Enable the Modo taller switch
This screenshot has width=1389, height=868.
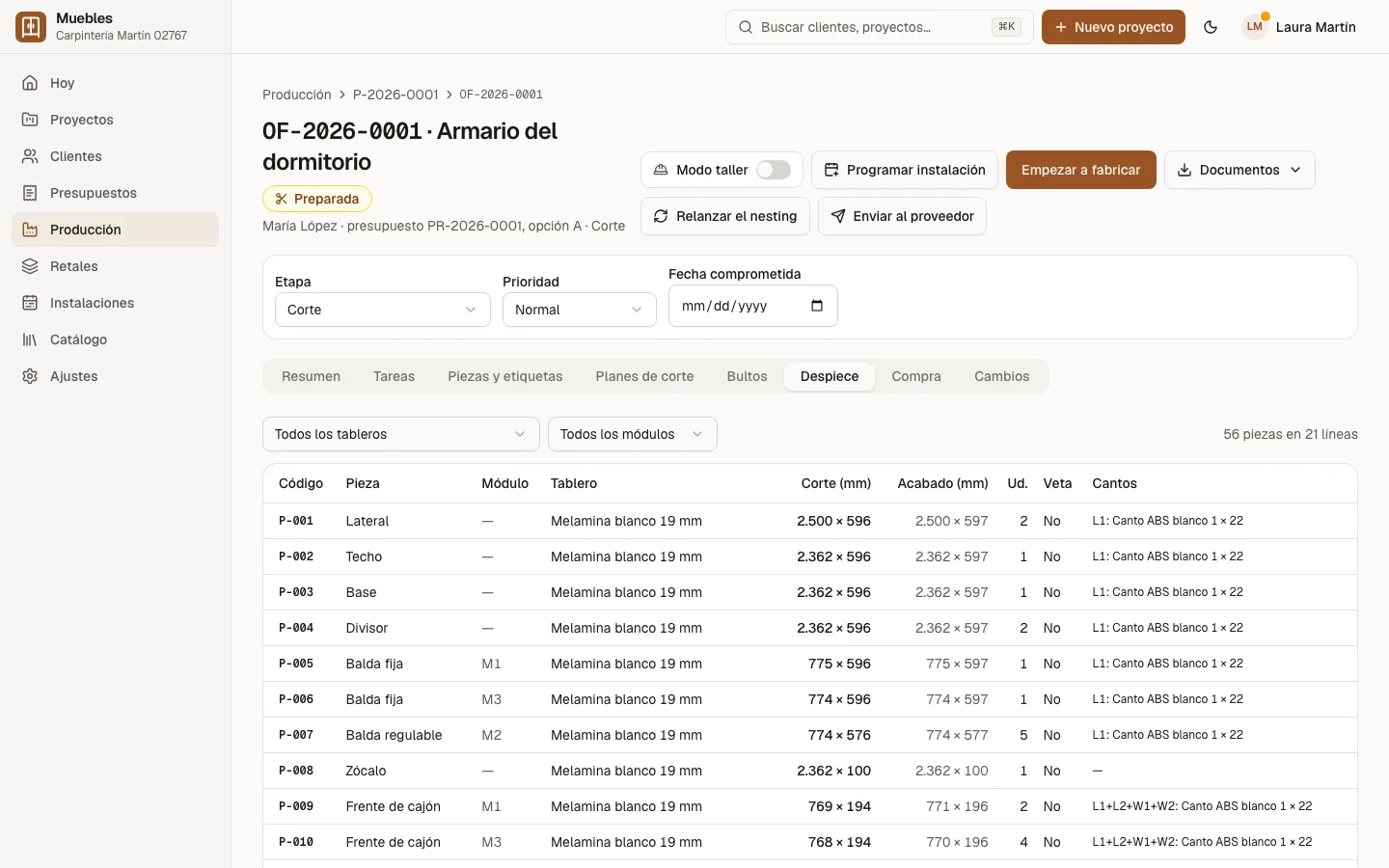[774, 170]
